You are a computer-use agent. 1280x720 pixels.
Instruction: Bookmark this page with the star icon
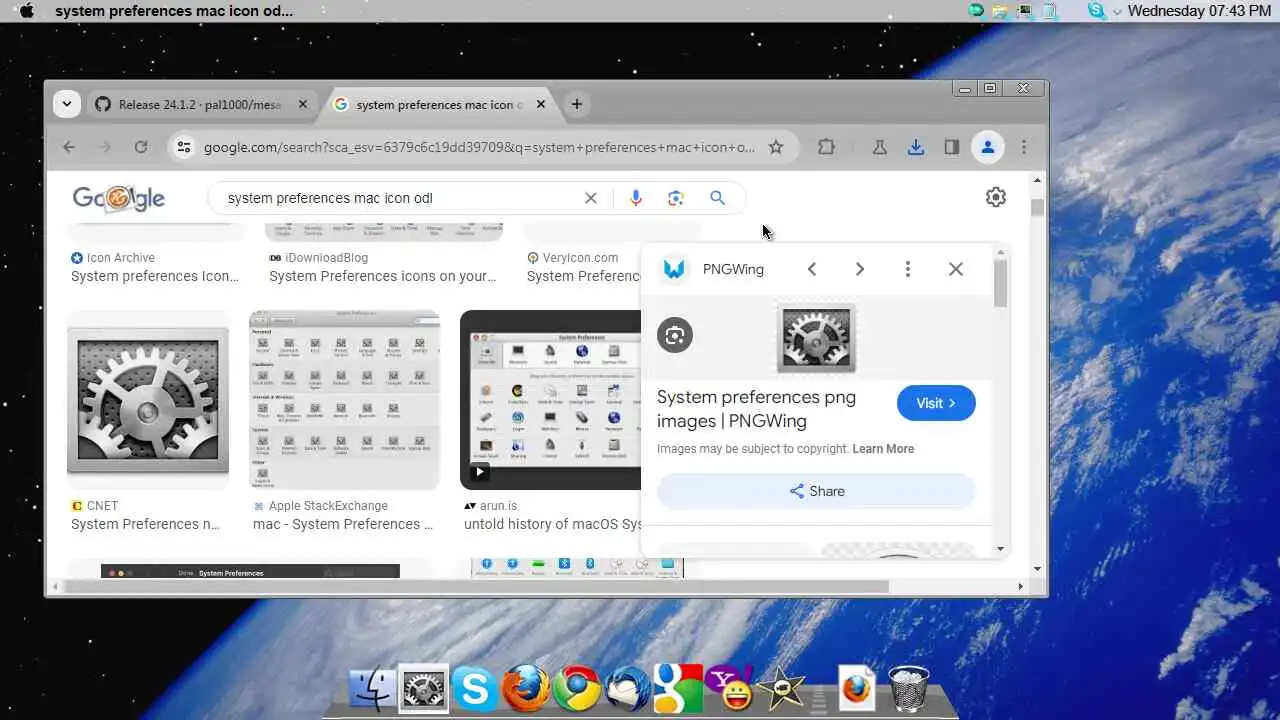[x=776, y=147]
